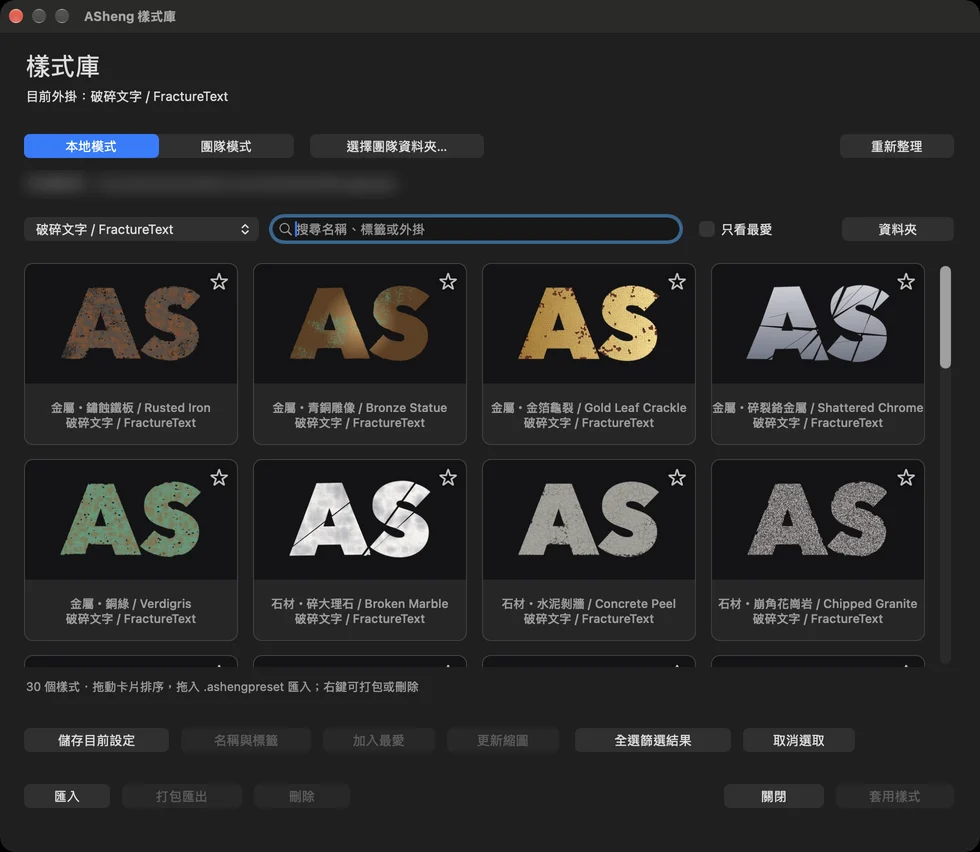The image size is (980, 852).
Task: Select the Verdigris style thumbnail
Action: click(131, 520)
